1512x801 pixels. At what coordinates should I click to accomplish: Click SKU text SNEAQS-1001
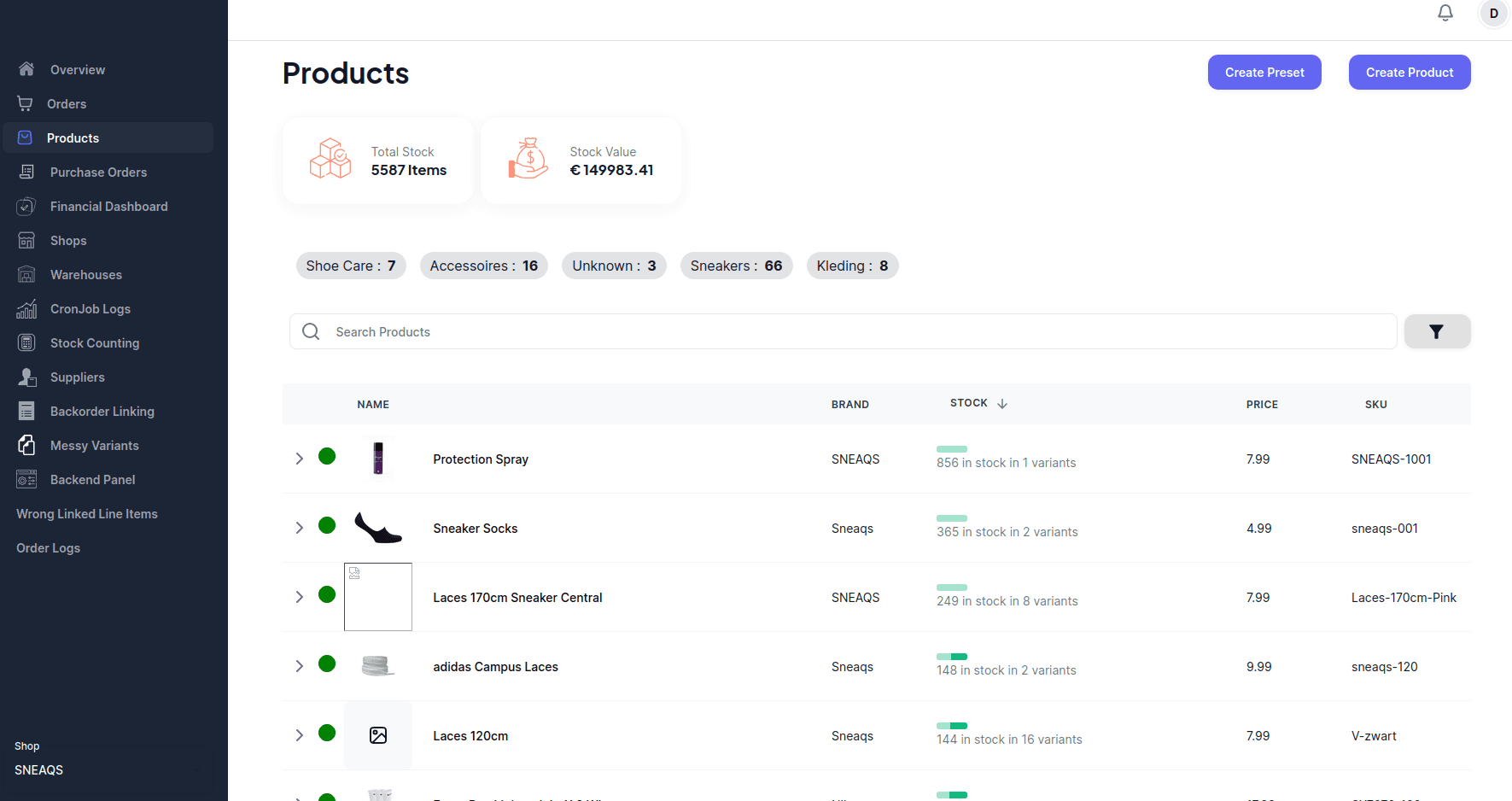pyautogui.click(x=1391, y=459)
